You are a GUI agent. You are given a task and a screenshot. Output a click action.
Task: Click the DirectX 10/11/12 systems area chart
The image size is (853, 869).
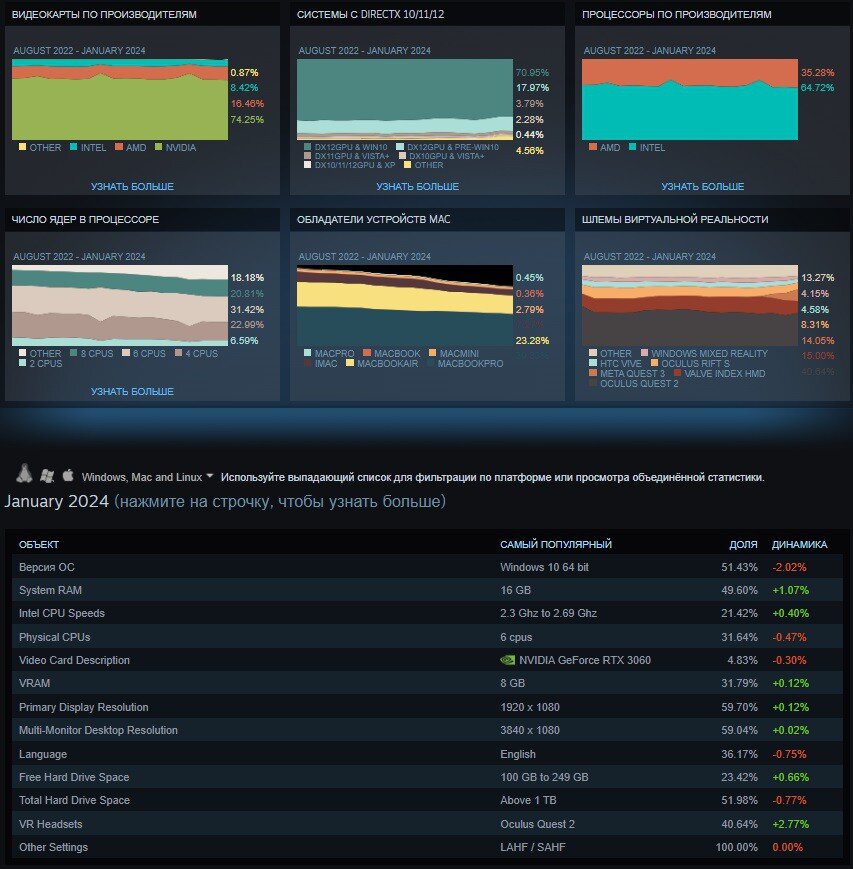pyautogui.click(x=405, y=99)
